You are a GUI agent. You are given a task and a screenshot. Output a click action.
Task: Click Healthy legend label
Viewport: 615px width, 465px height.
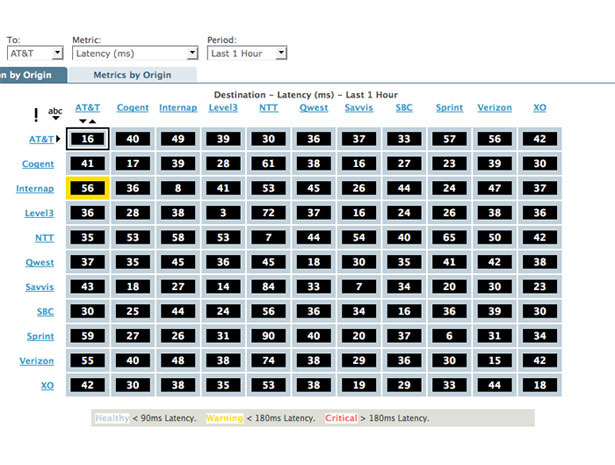pyautogui.click(x=112, y=418)
